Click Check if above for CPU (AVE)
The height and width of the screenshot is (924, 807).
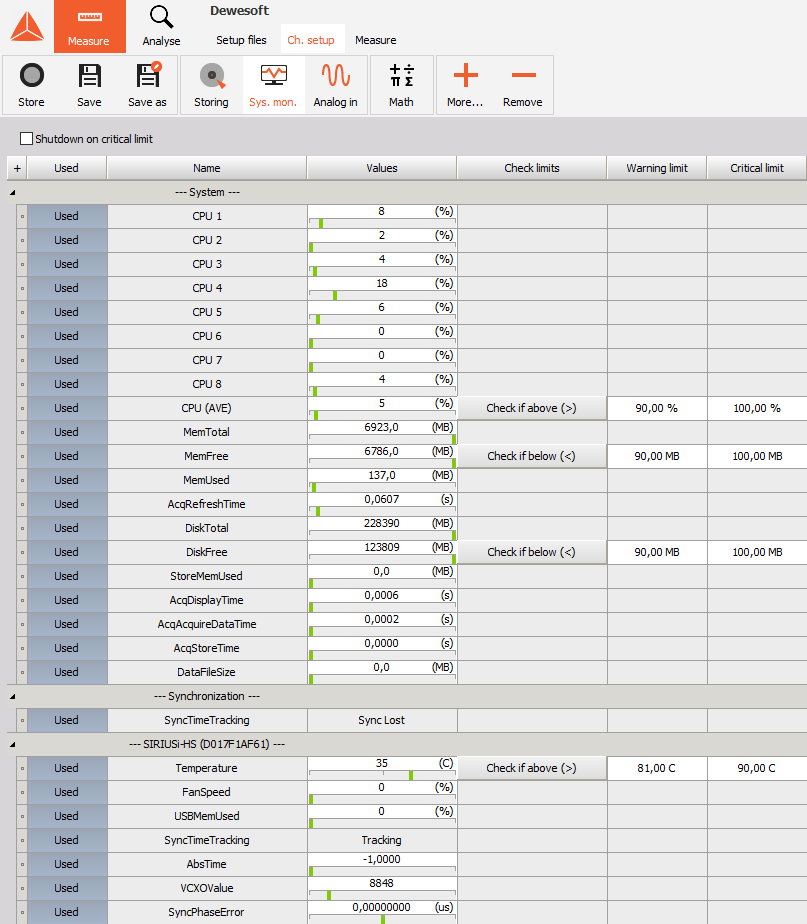tap(532, 408)
